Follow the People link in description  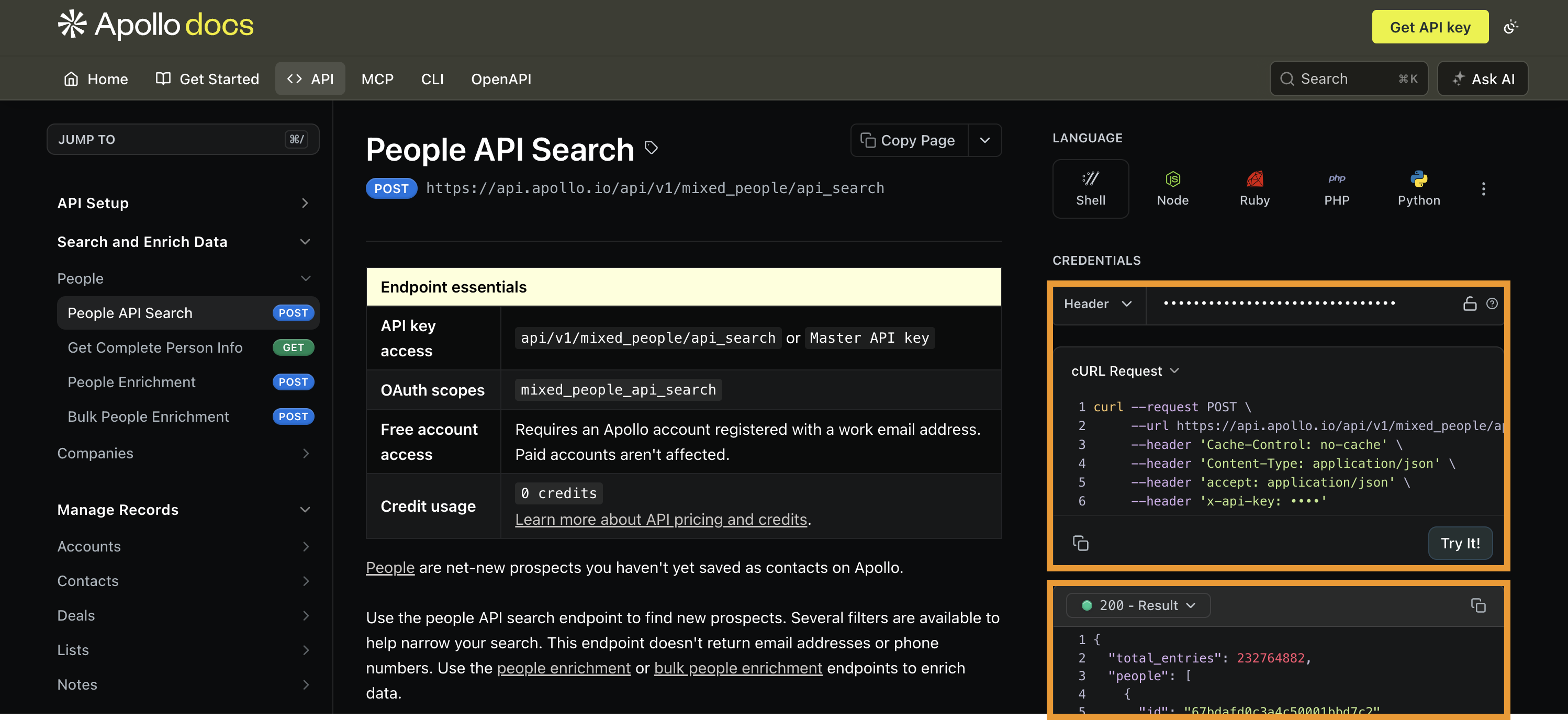(390, 567)
